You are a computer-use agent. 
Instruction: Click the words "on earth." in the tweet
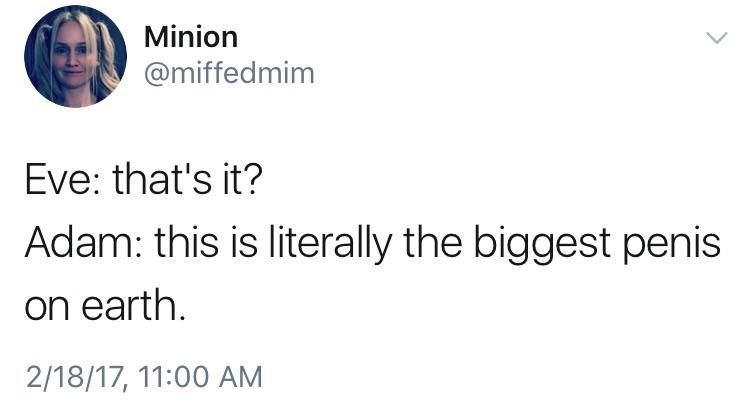tap(105, 305)
